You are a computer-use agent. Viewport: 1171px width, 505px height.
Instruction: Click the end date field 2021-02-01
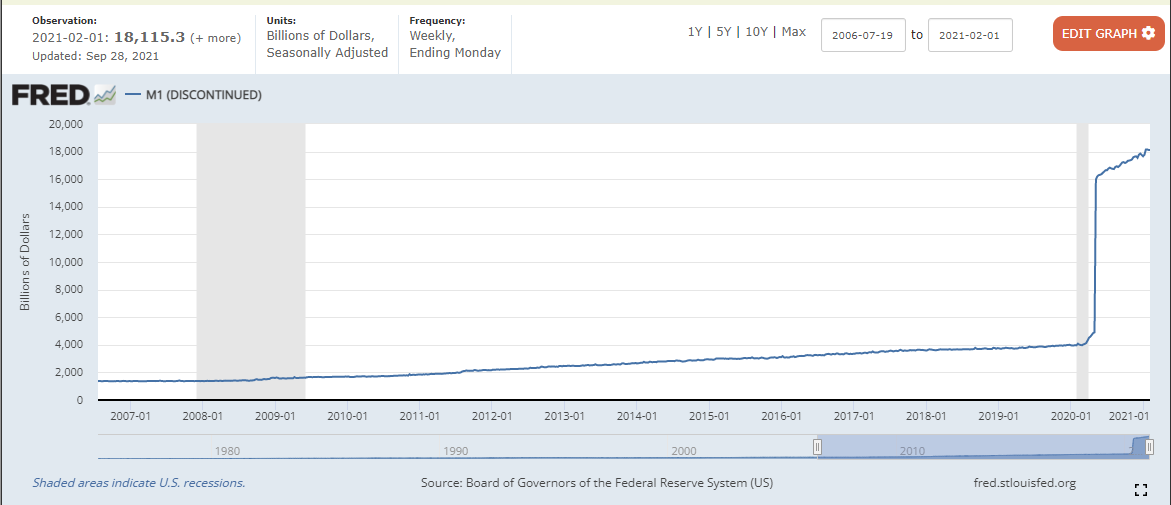(969, 35)
